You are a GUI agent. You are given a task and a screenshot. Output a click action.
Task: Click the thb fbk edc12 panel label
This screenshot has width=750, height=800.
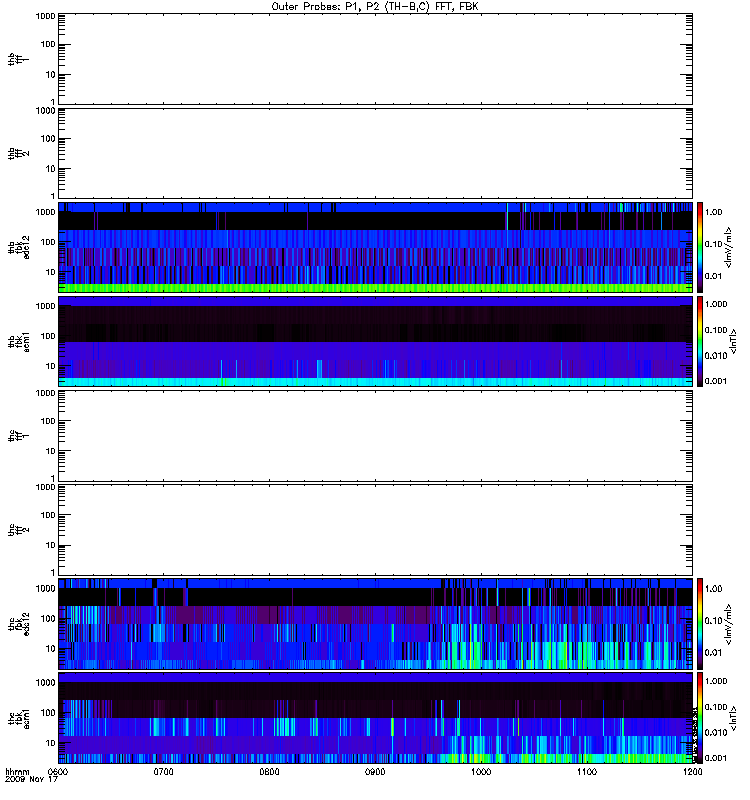pos(19,247)
